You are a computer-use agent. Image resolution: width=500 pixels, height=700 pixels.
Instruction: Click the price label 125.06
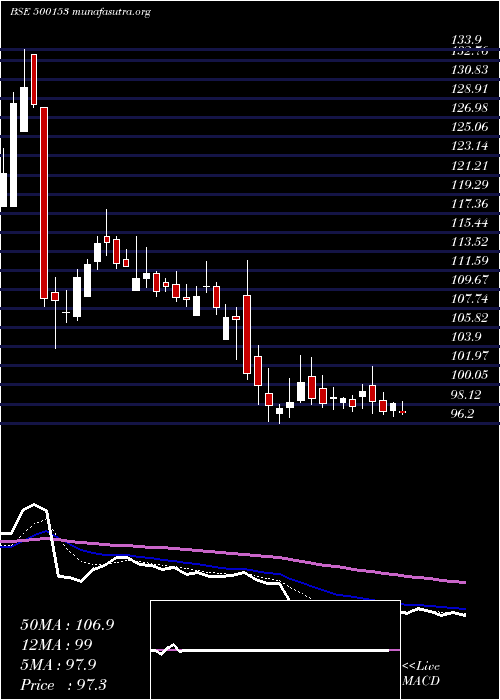[x=468, y=127]
